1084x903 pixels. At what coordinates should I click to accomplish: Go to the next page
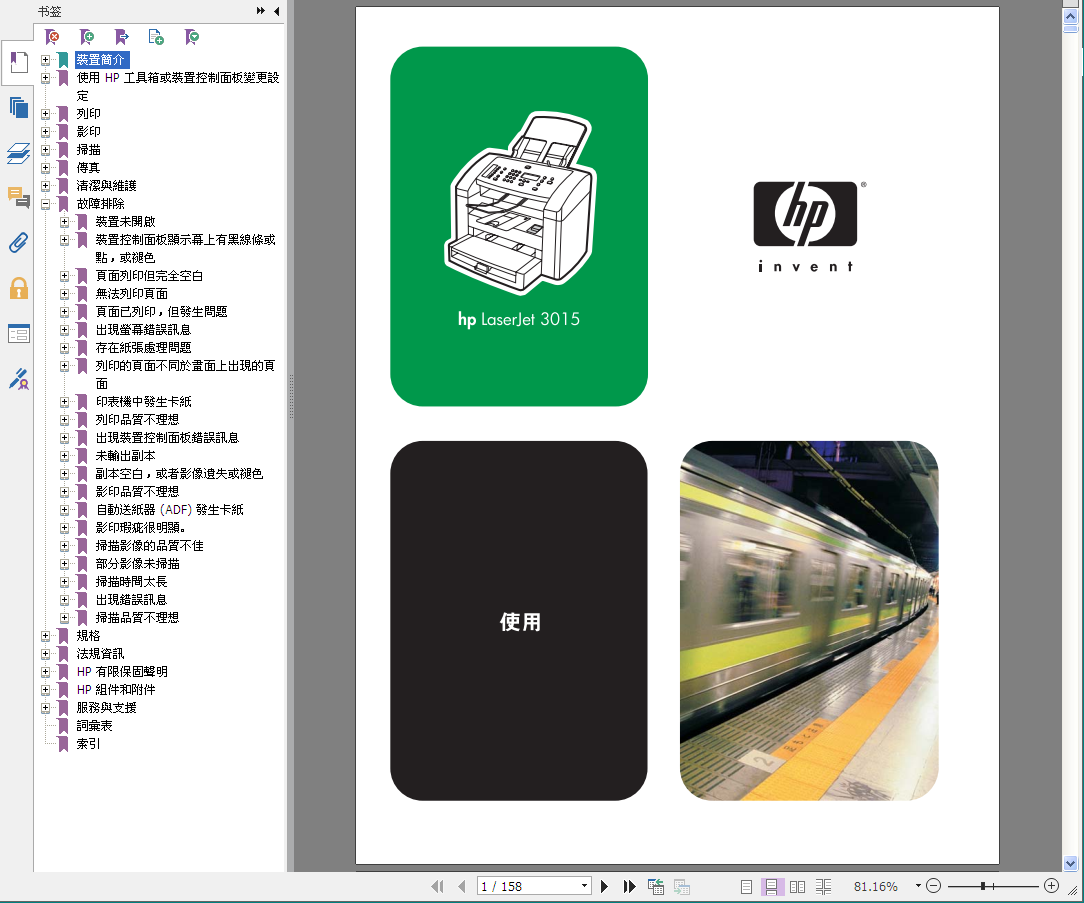click(x=604, y=886)
